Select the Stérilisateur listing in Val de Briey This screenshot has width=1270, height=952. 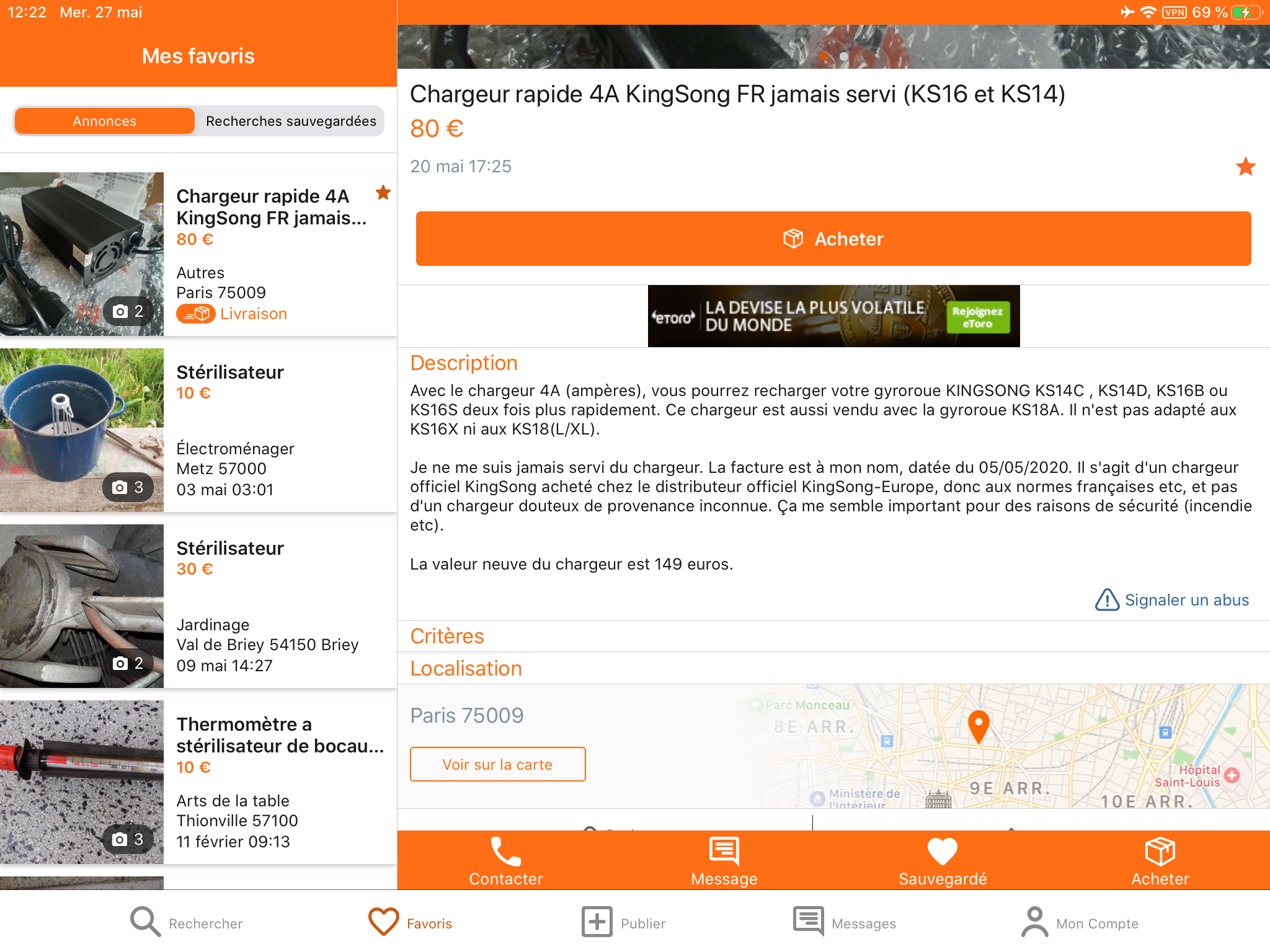tap(198, 606)
